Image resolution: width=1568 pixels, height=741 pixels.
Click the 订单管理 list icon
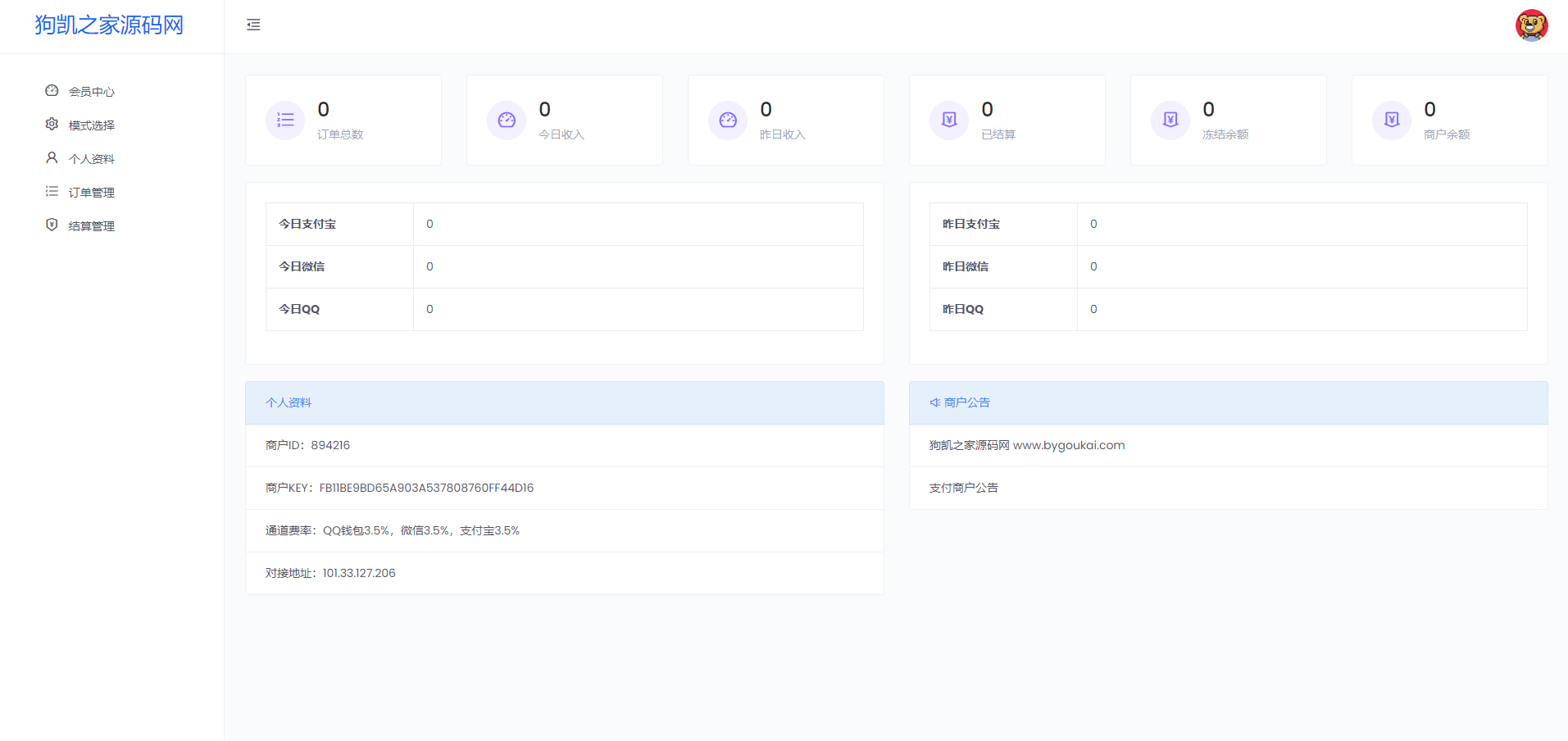[x=52, y=192]
